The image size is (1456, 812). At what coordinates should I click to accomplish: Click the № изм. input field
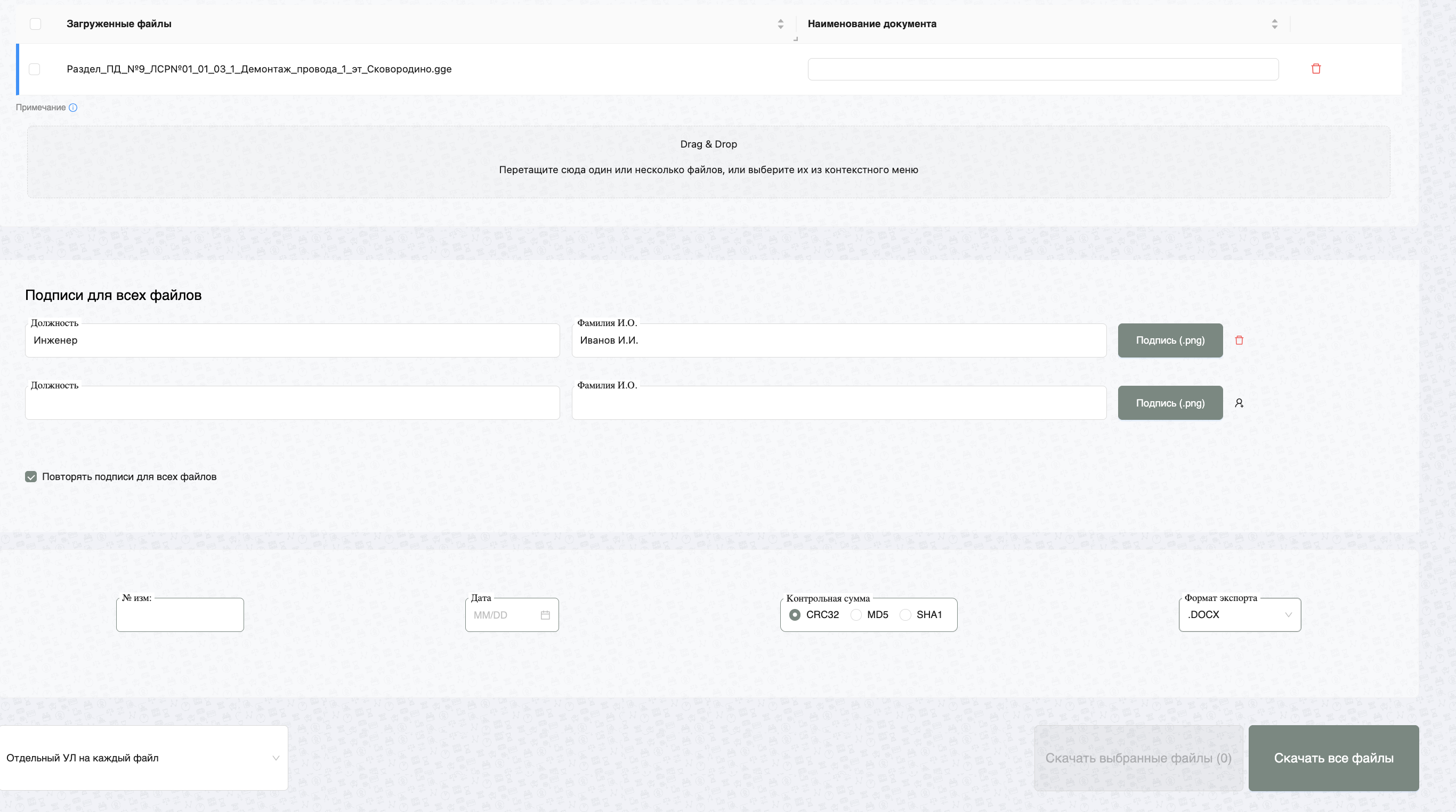pos(180,616)
